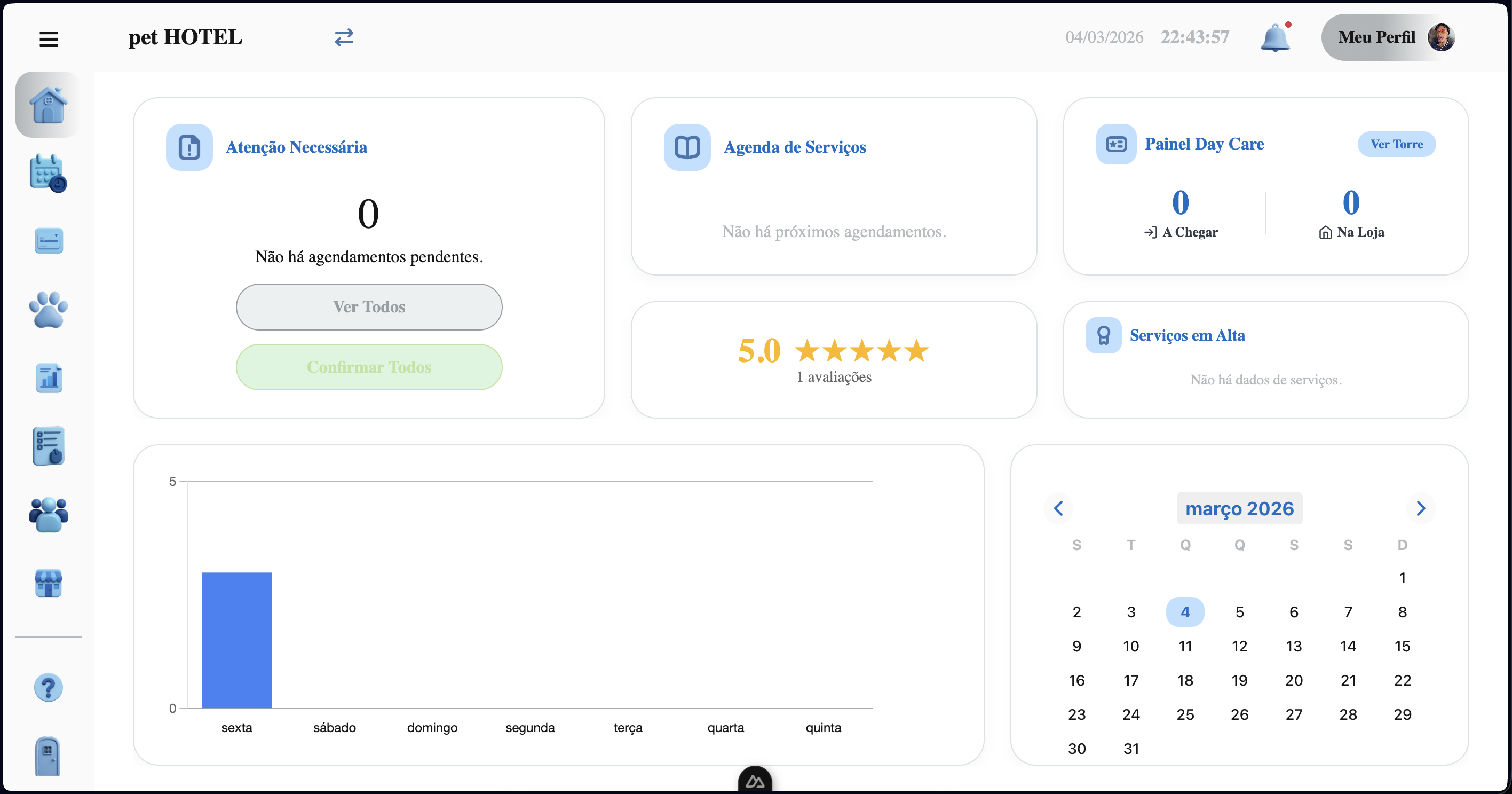Open the hamburger menu
The height and width of the screenshot is (794, 1512).
coord(49,39)
